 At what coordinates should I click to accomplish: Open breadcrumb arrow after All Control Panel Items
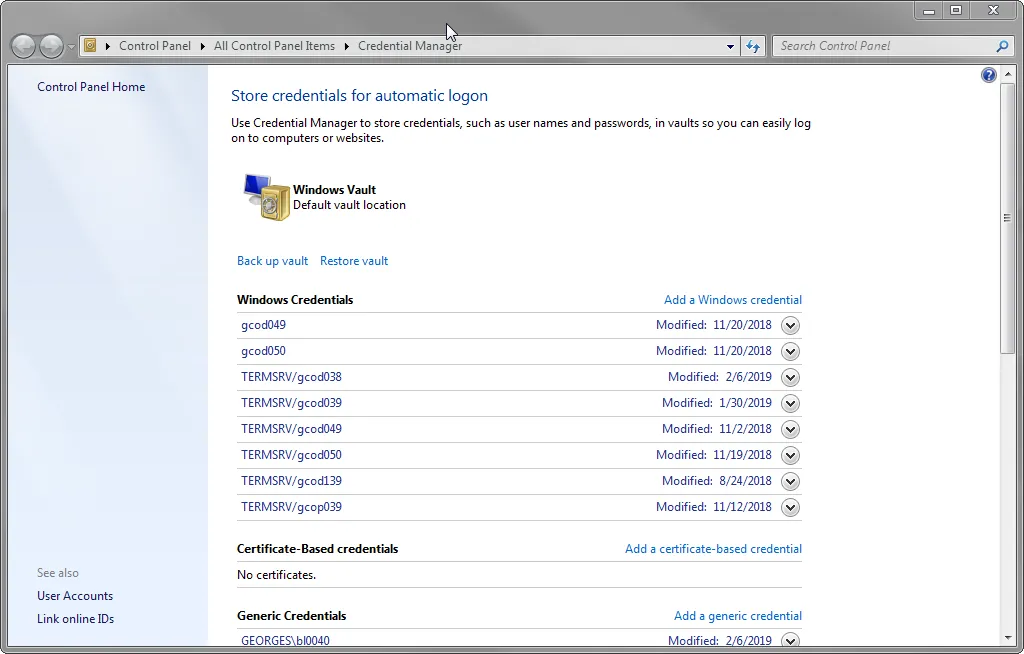(347, 46)
